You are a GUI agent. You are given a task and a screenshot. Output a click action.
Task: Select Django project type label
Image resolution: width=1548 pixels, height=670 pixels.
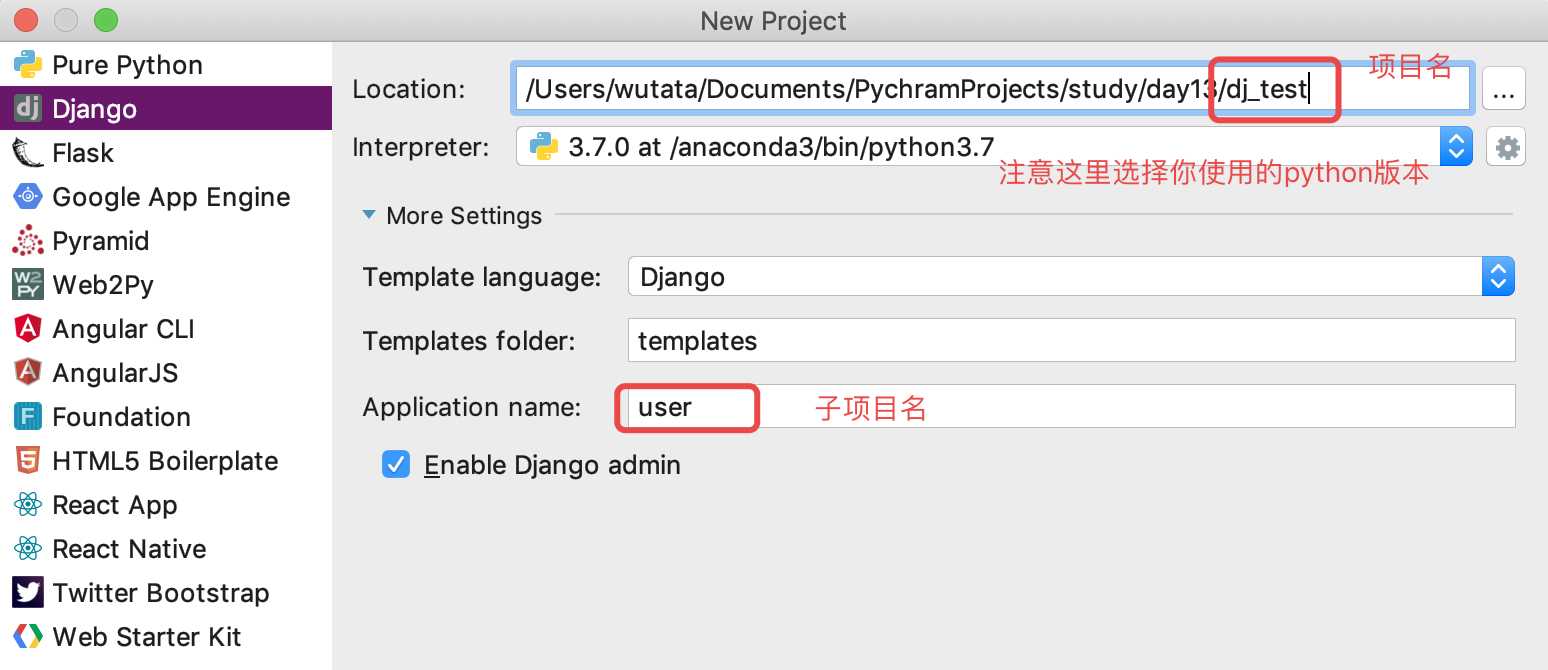click(x=95, y=109)
